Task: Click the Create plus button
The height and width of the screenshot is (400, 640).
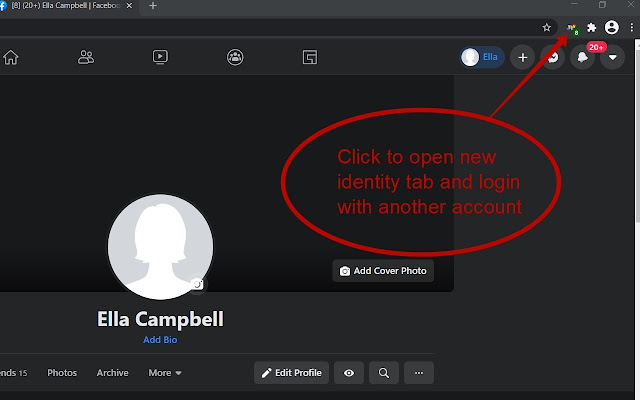Action: [x=523, y=57]
